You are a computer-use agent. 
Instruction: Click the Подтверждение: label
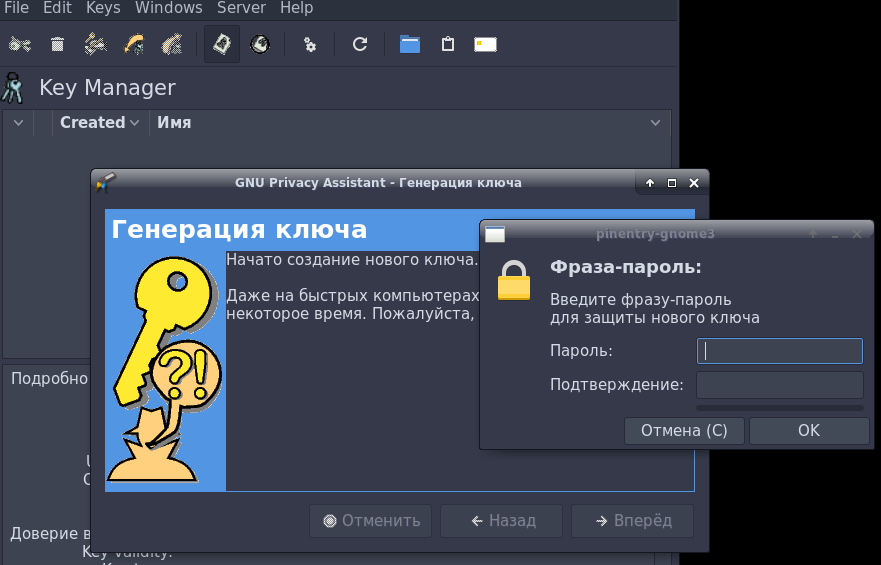(x=617, y=385)
